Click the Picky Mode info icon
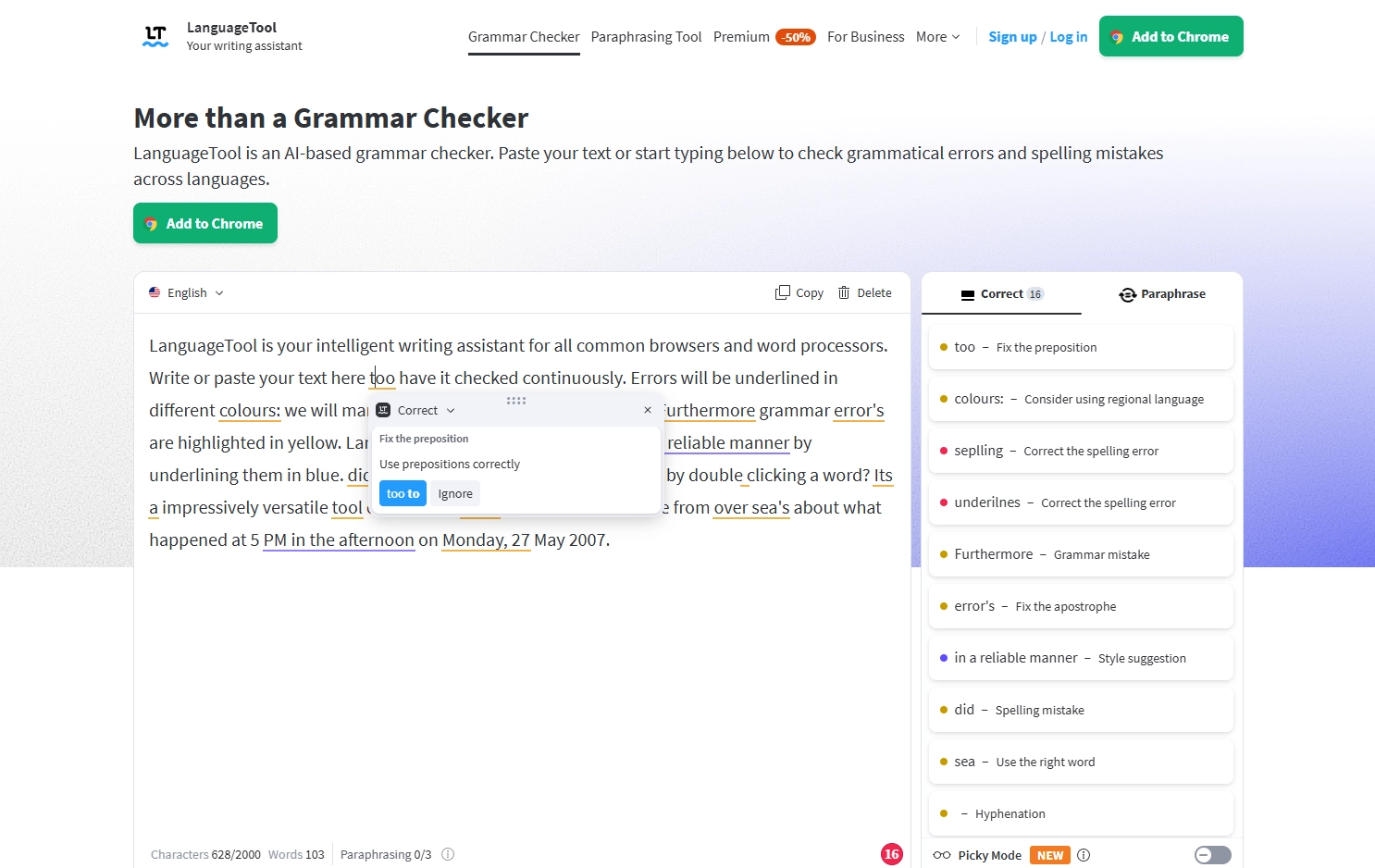This screenshot has width=1375, height=868. point(1084,855)
